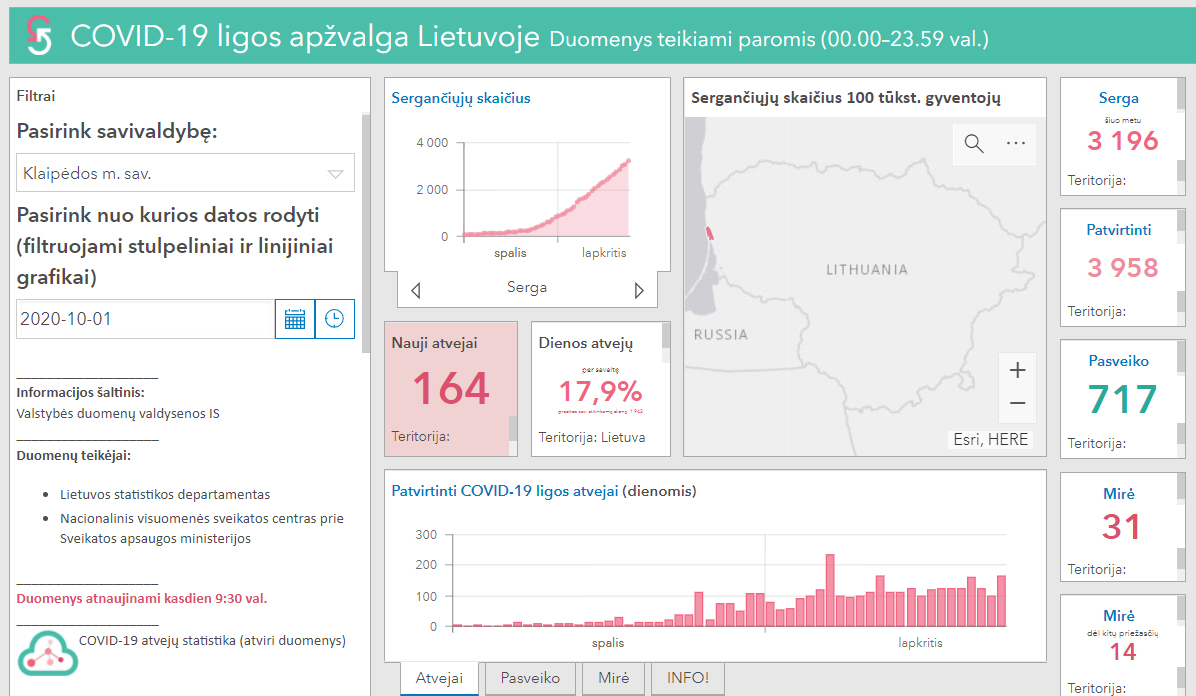Screen dimensions: 1196x696
Task: Open the Mirė tab
Action: [613, 678]
